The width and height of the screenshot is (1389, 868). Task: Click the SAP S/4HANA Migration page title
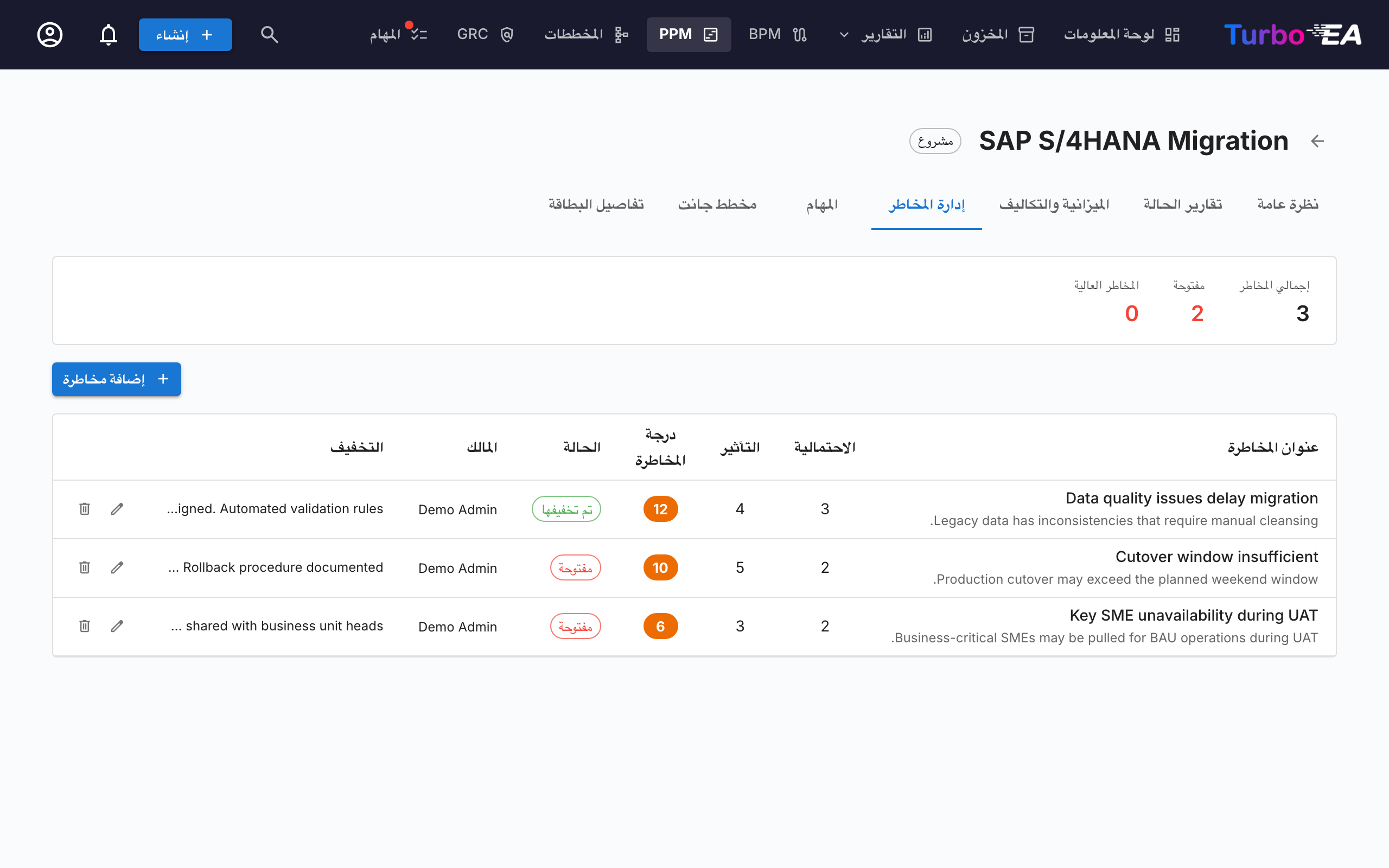[x=1133, y=141]
